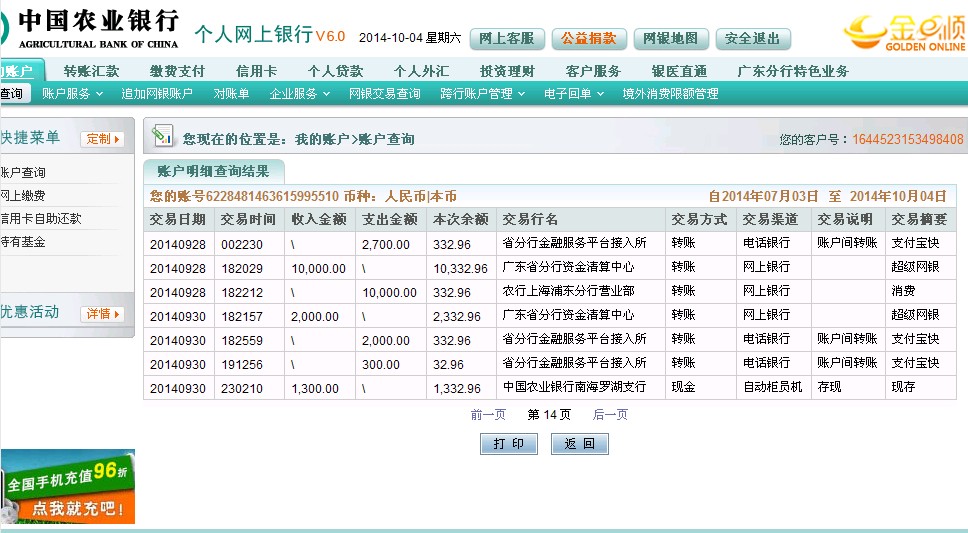
Task: Select 境外消费限额管理 in the submenu
Action: 670,94
